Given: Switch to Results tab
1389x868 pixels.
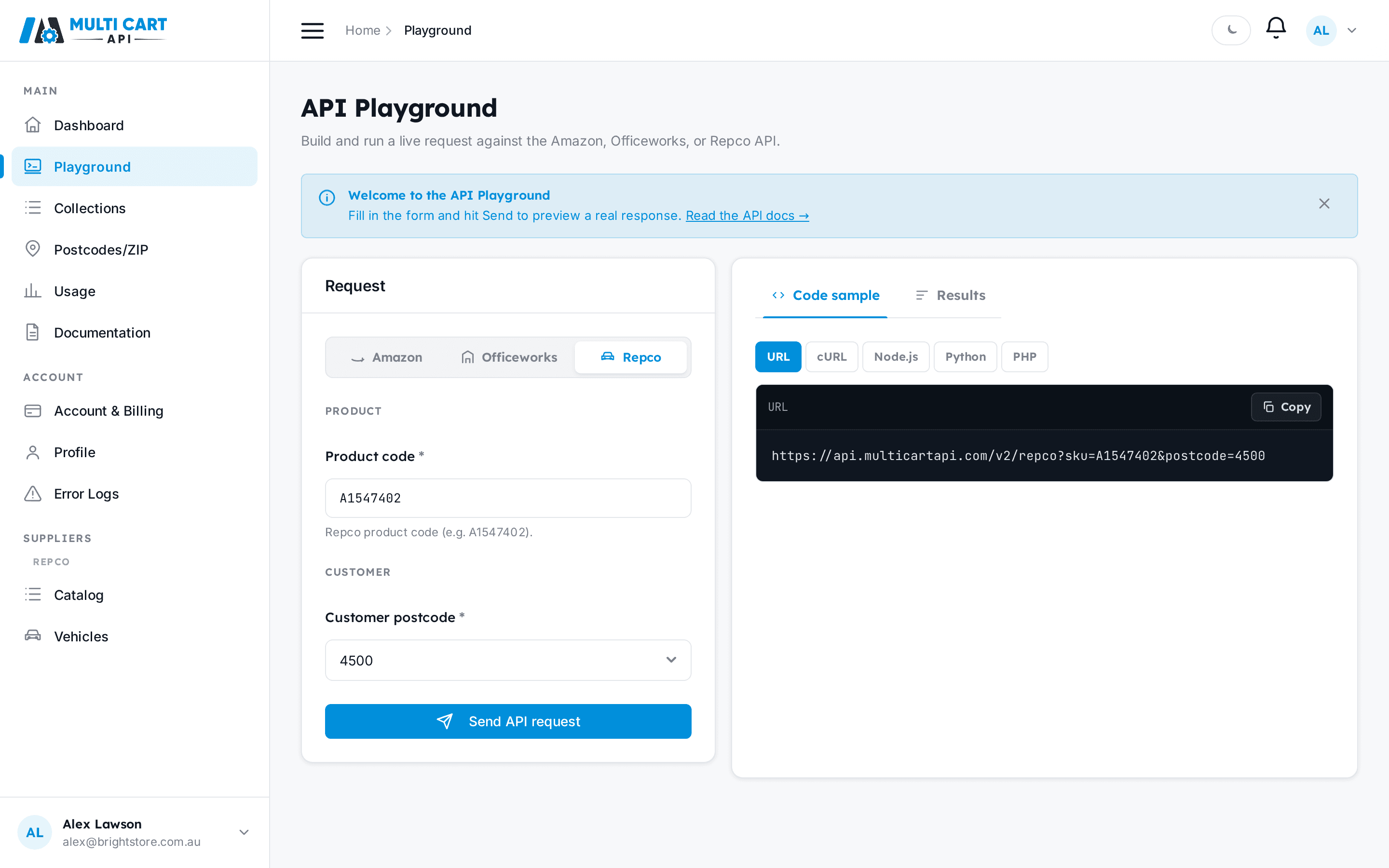Looking at the screenshot, I should tap(951, 295).
